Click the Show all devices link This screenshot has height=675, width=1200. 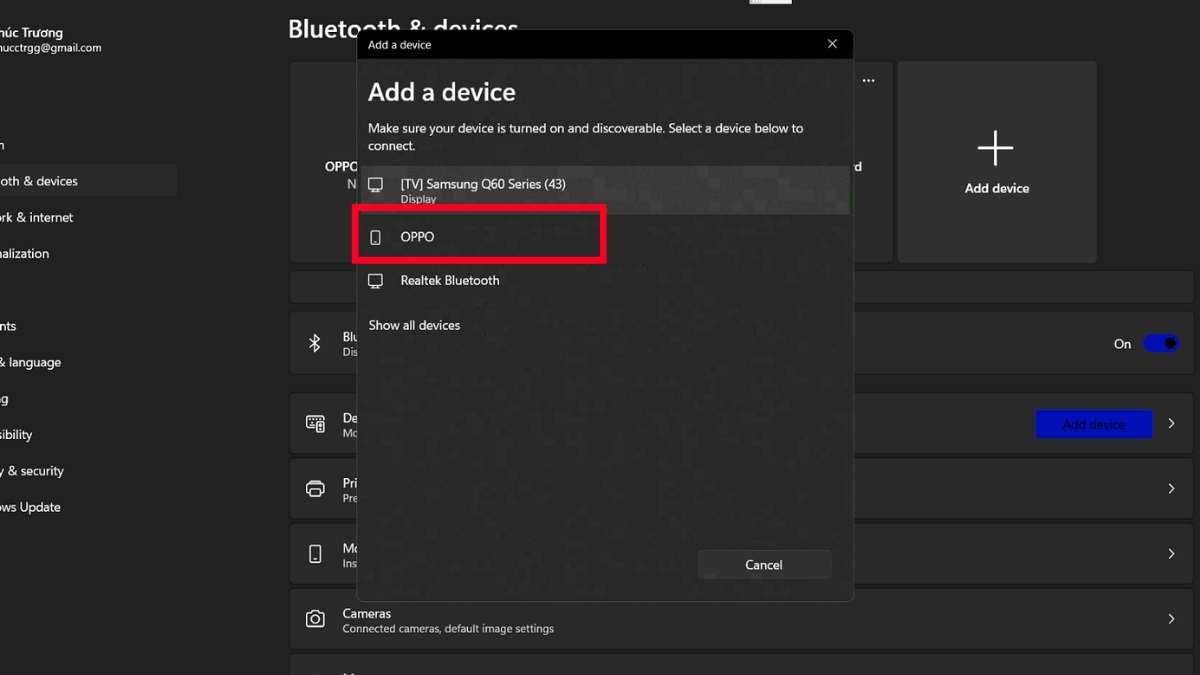[414, 325]
